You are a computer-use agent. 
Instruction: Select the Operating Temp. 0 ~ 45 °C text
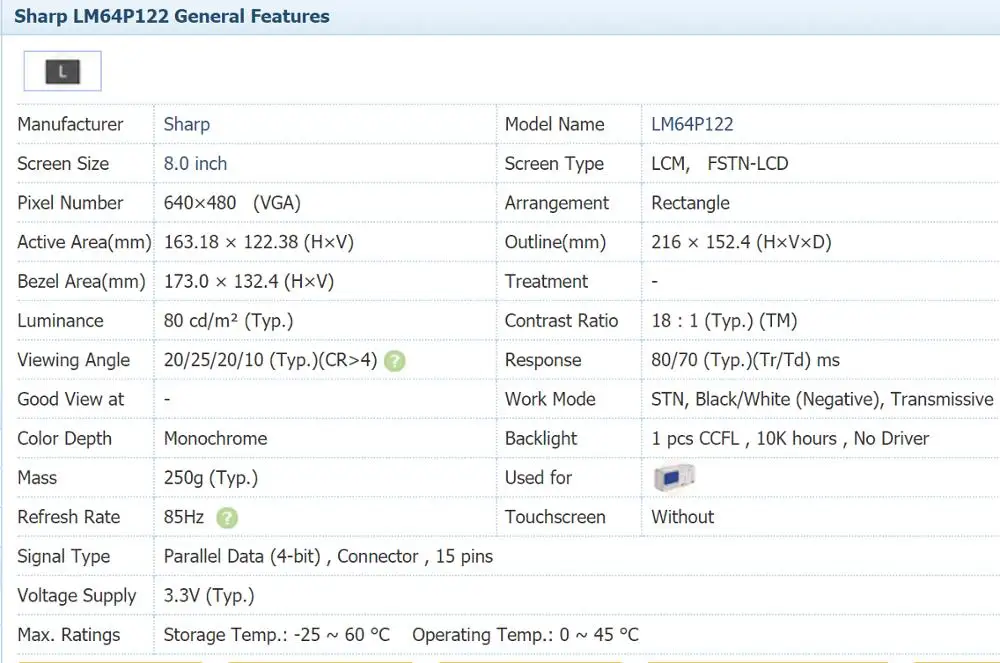pos(525,635)
